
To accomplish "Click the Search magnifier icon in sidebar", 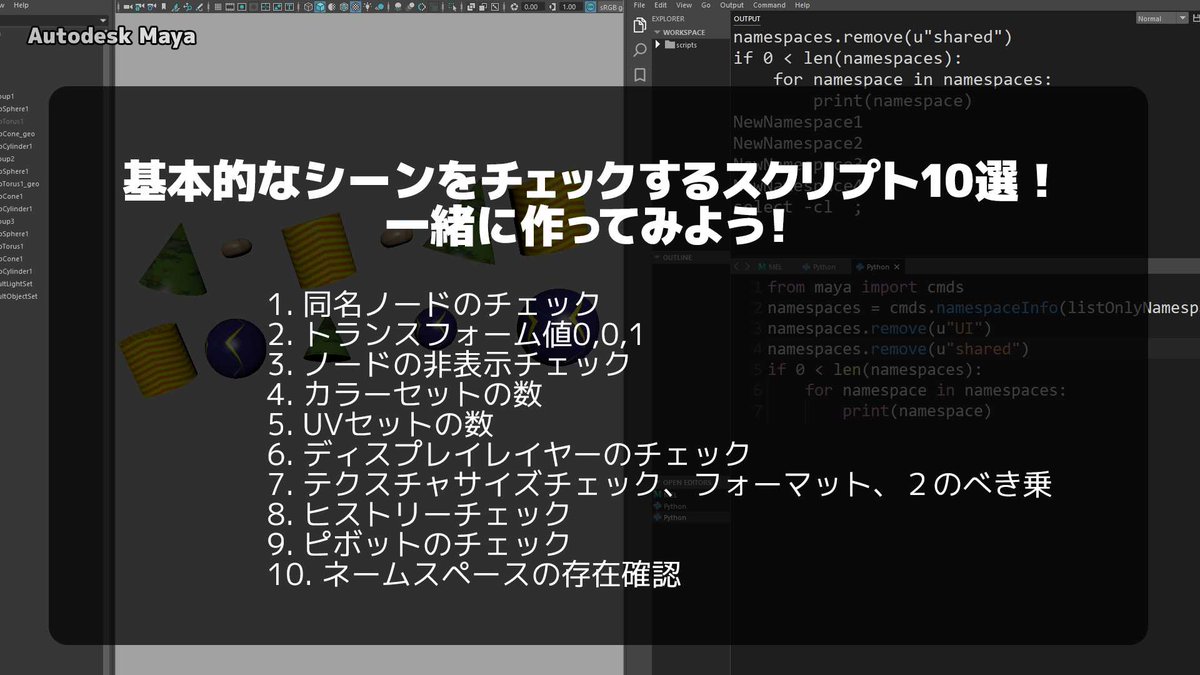I will [x=640, y=49].
